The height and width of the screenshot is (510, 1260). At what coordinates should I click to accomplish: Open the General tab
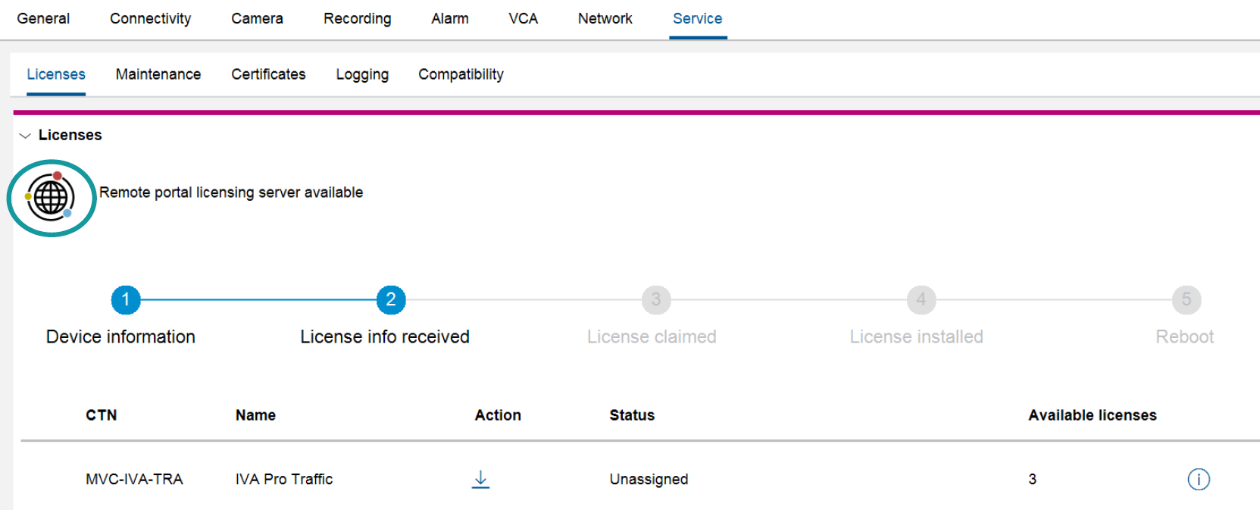[x=44, y=19]
